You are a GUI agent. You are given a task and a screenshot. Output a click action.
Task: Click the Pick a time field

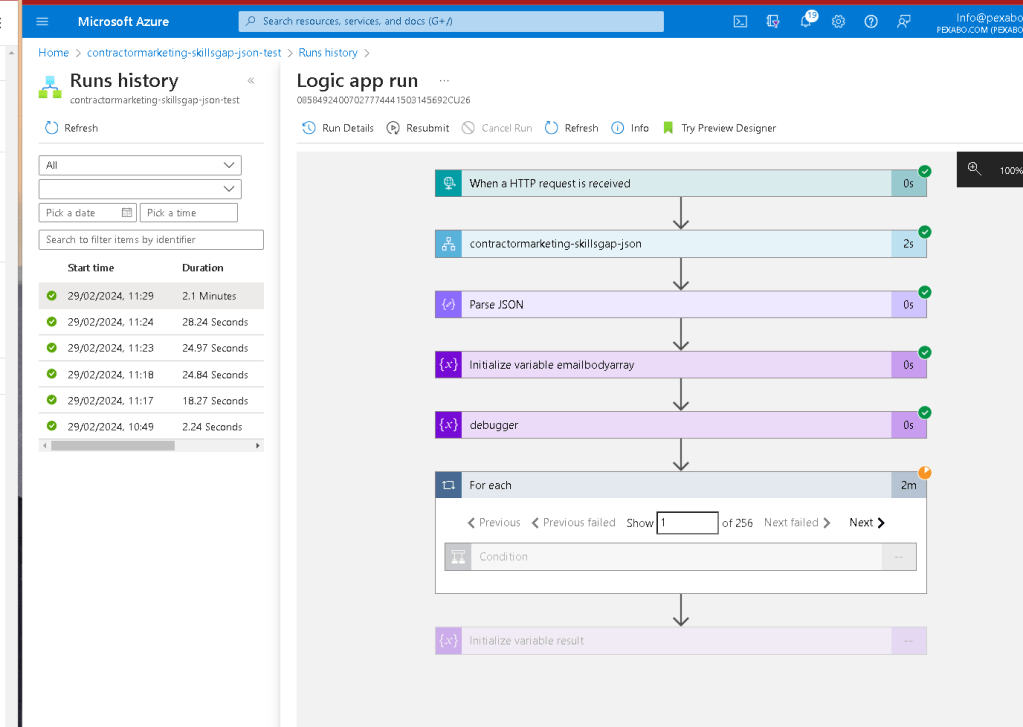189,213
